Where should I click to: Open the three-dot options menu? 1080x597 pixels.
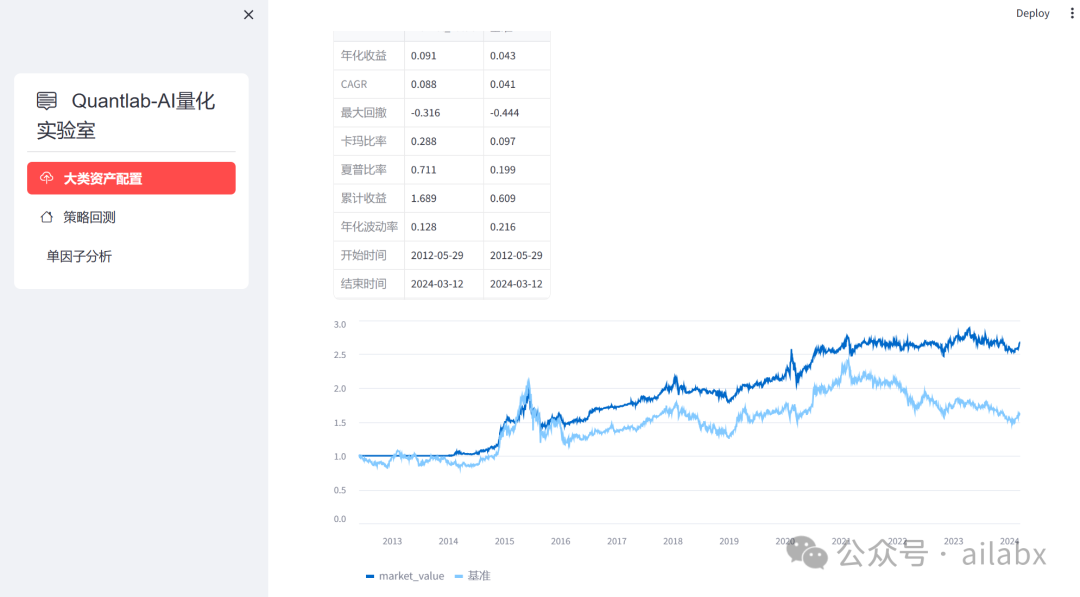[1072, 13]
